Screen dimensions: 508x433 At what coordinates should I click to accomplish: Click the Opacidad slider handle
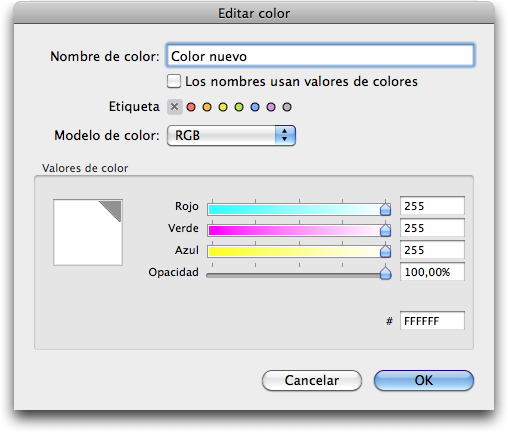(385, 273)
